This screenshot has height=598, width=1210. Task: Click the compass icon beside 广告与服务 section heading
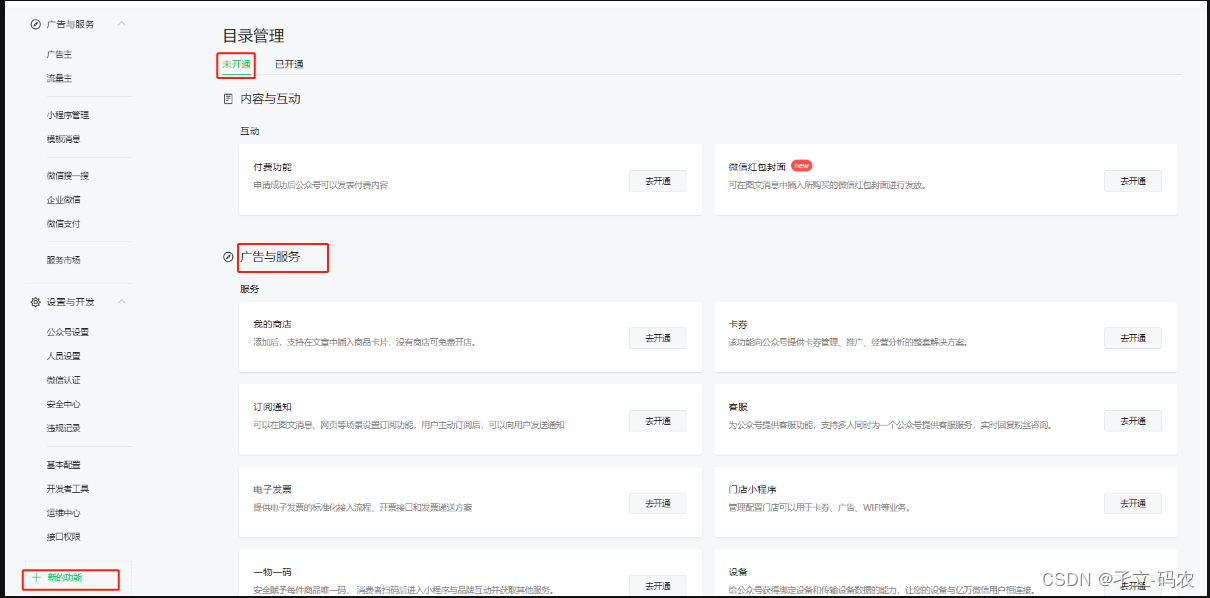click(228, 257)
